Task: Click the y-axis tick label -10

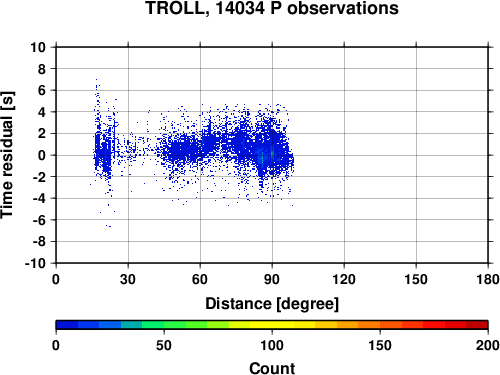Action: point(35,263)
